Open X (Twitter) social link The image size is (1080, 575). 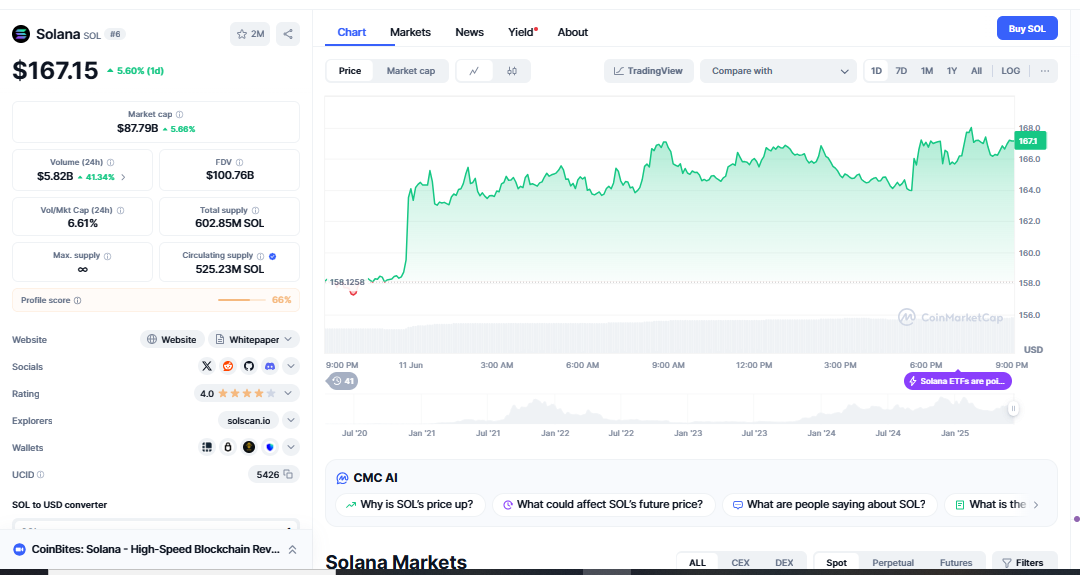point(207,366)
